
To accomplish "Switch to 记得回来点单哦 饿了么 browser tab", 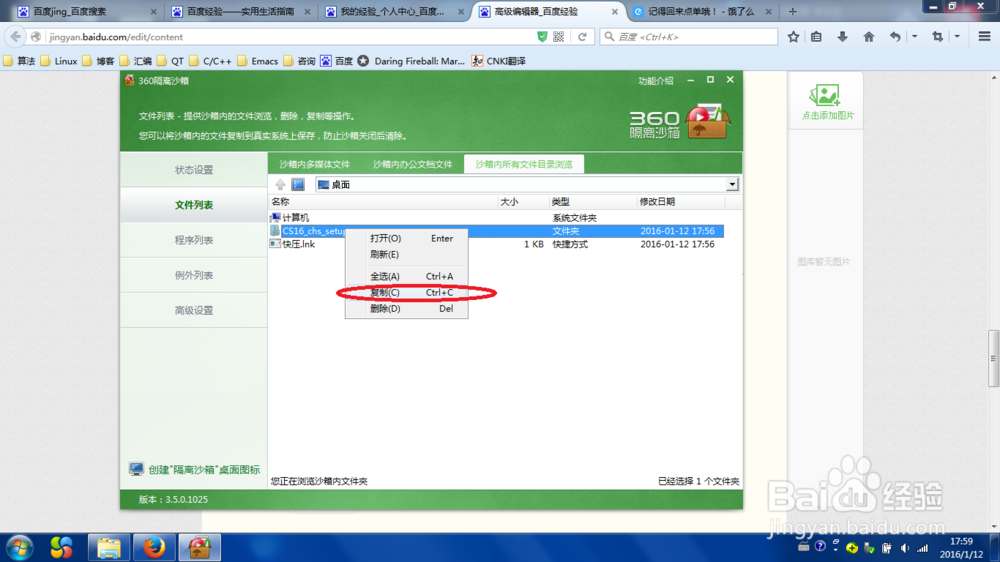I will point(702,11).
